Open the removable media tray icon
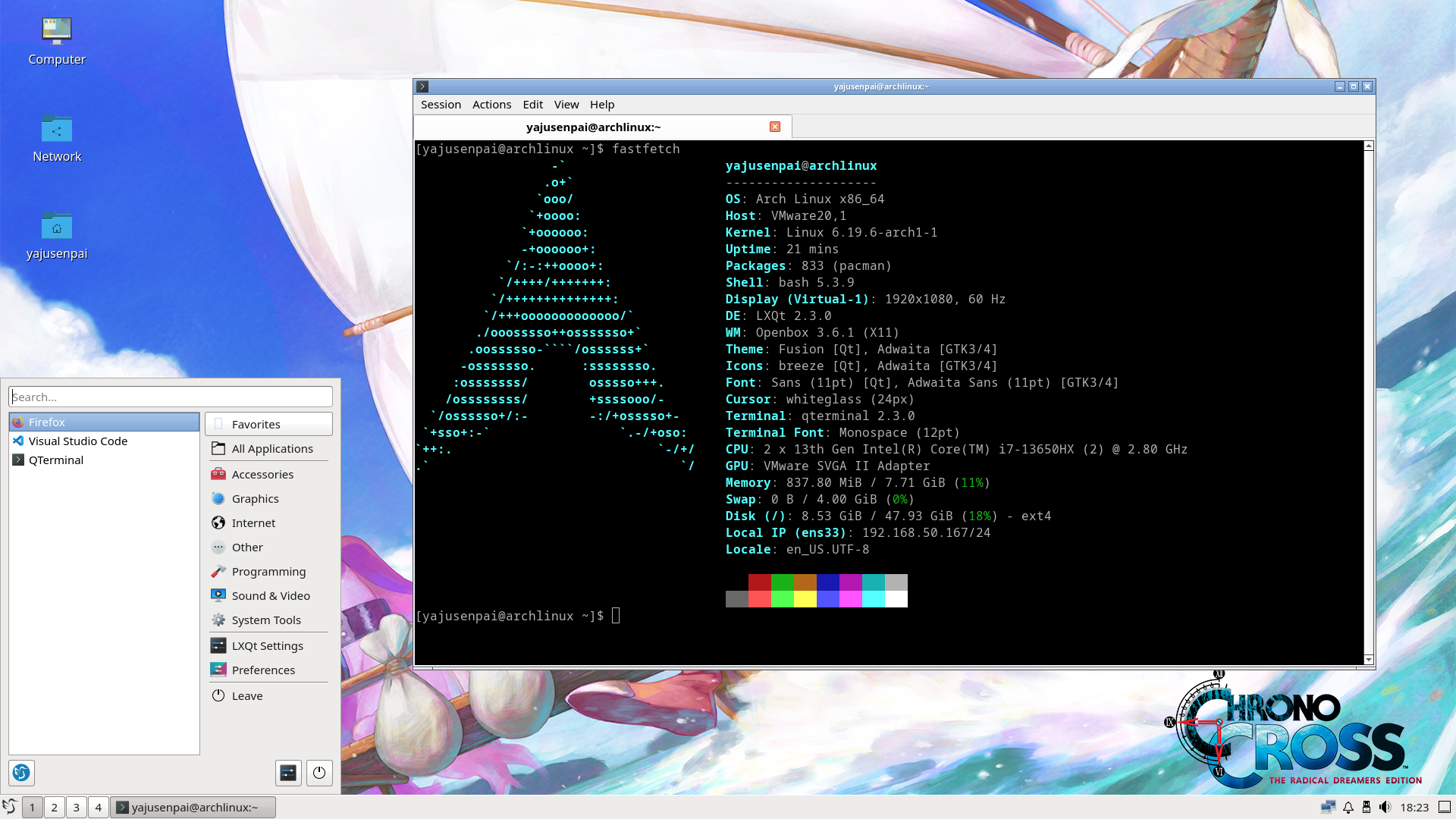Viewport: 1456px width, 819px height. (1367, 807)
